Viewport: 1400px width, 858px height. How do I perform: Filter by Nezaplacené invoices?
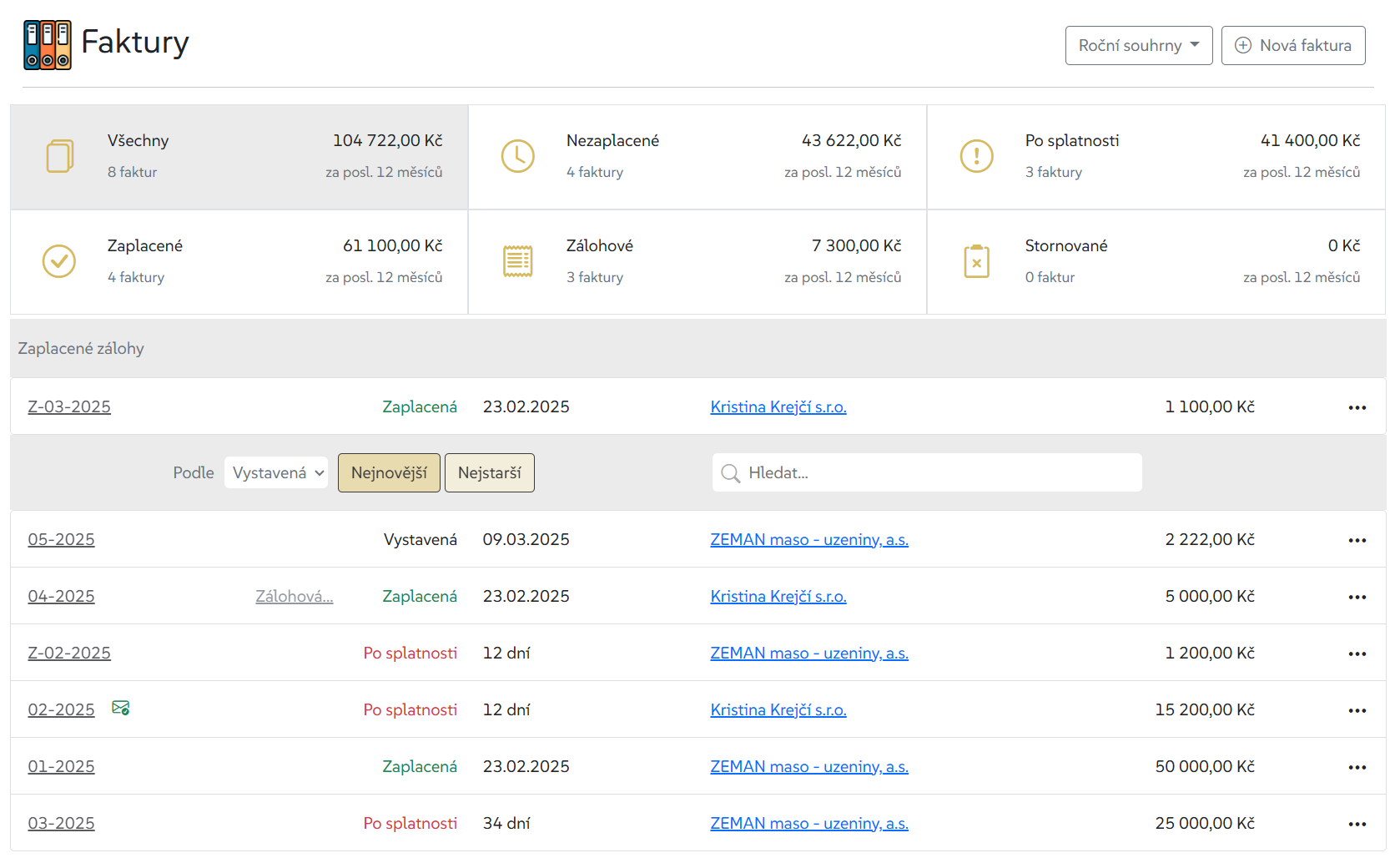click(697, 157)
